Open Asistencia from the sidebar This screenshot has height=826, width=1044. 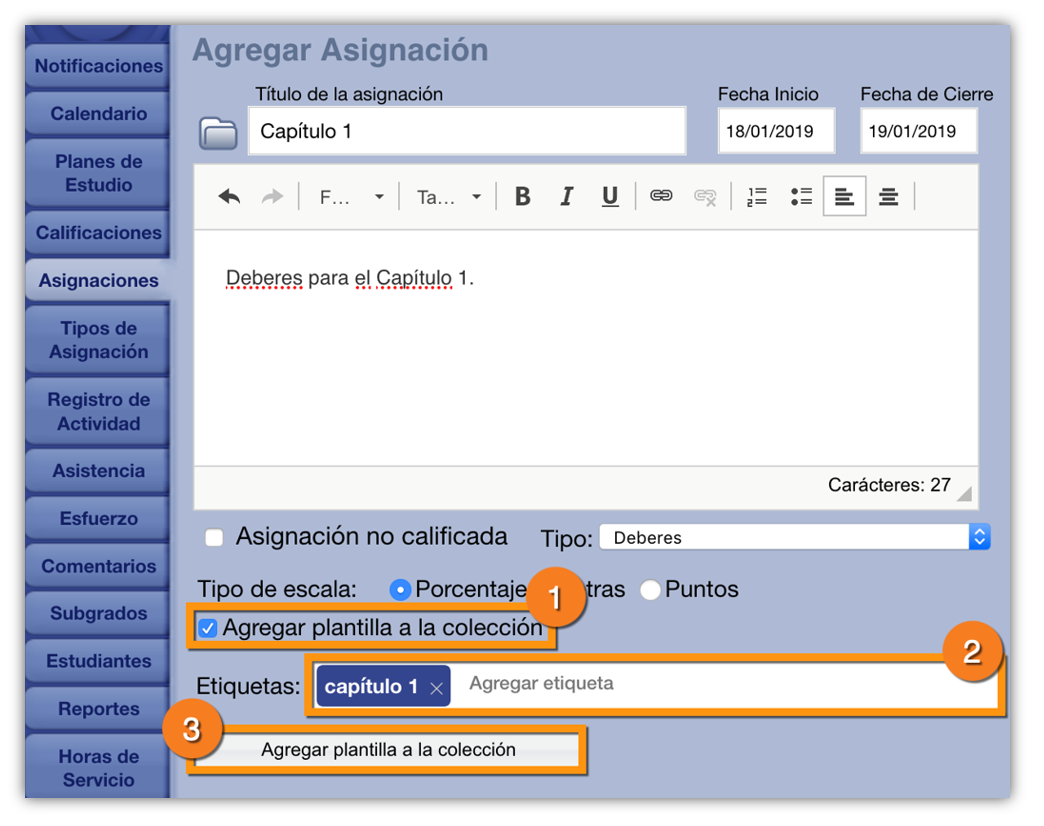98,471
